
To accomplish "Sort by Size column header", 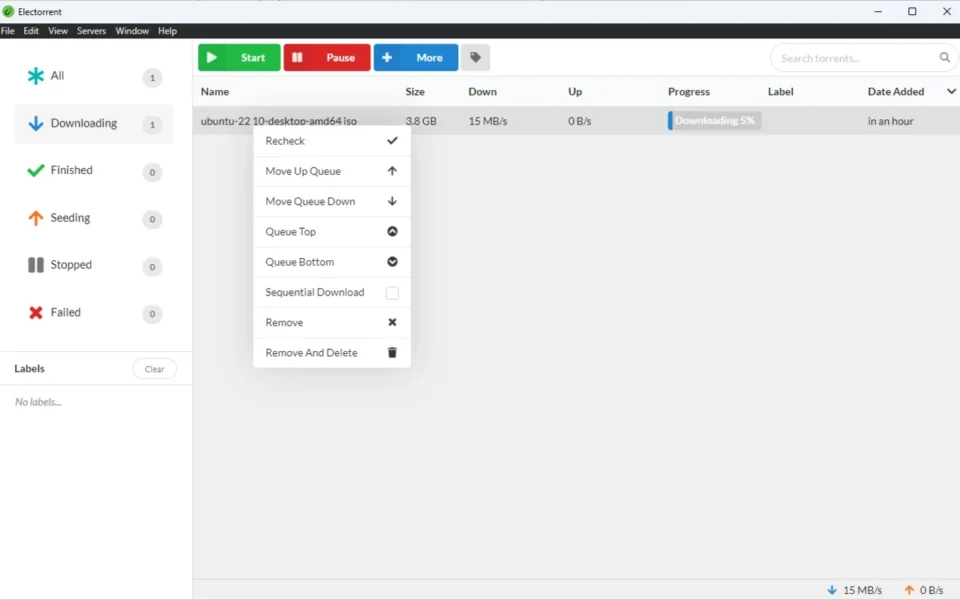I will pos(415,92).
